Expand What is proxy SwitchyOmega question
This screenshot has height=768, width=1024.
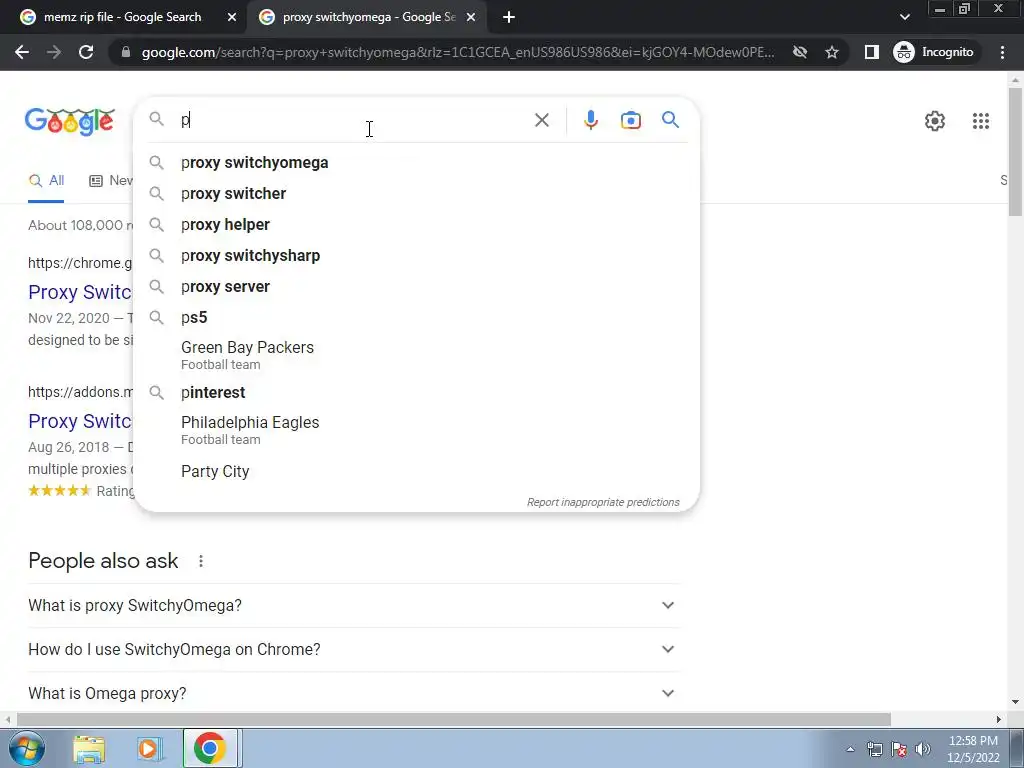pos(353,605)
